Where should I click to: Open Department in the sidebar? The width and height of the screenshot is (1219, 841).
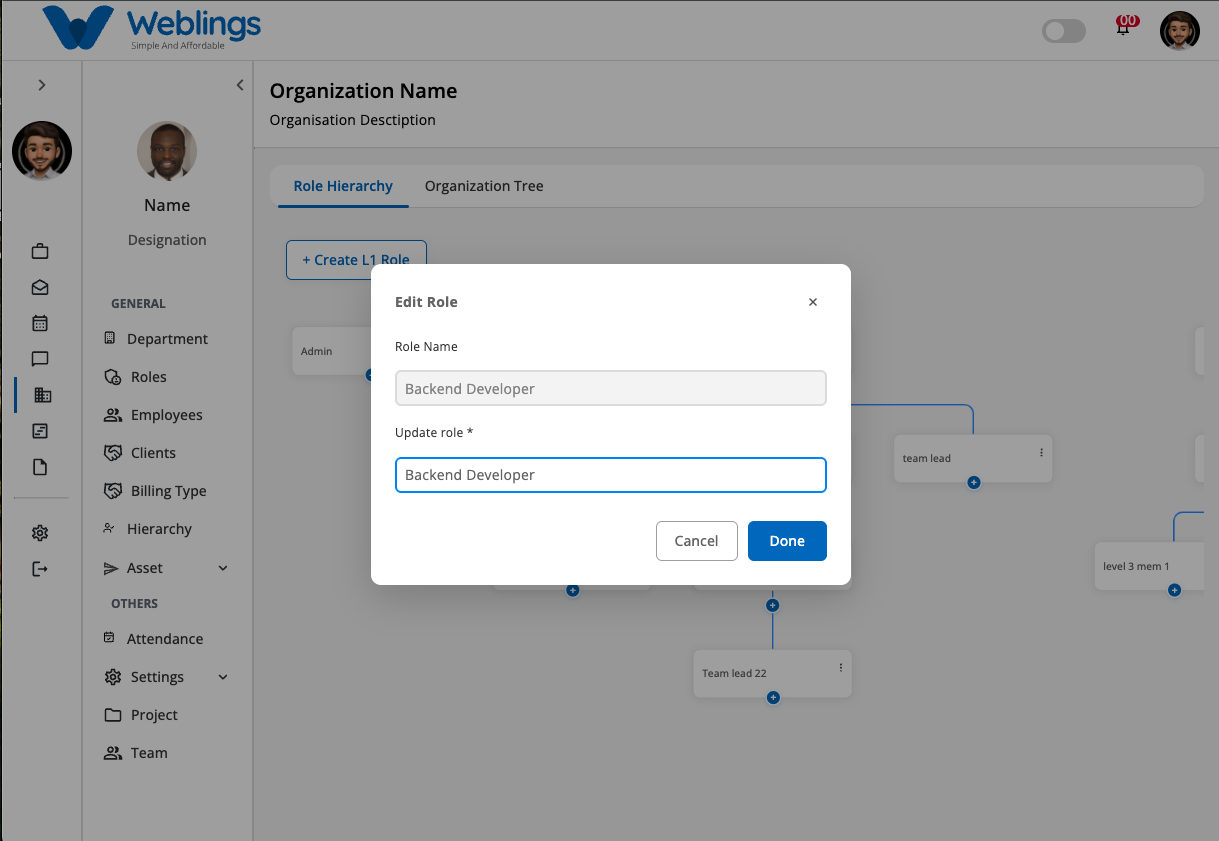[157, 339]
